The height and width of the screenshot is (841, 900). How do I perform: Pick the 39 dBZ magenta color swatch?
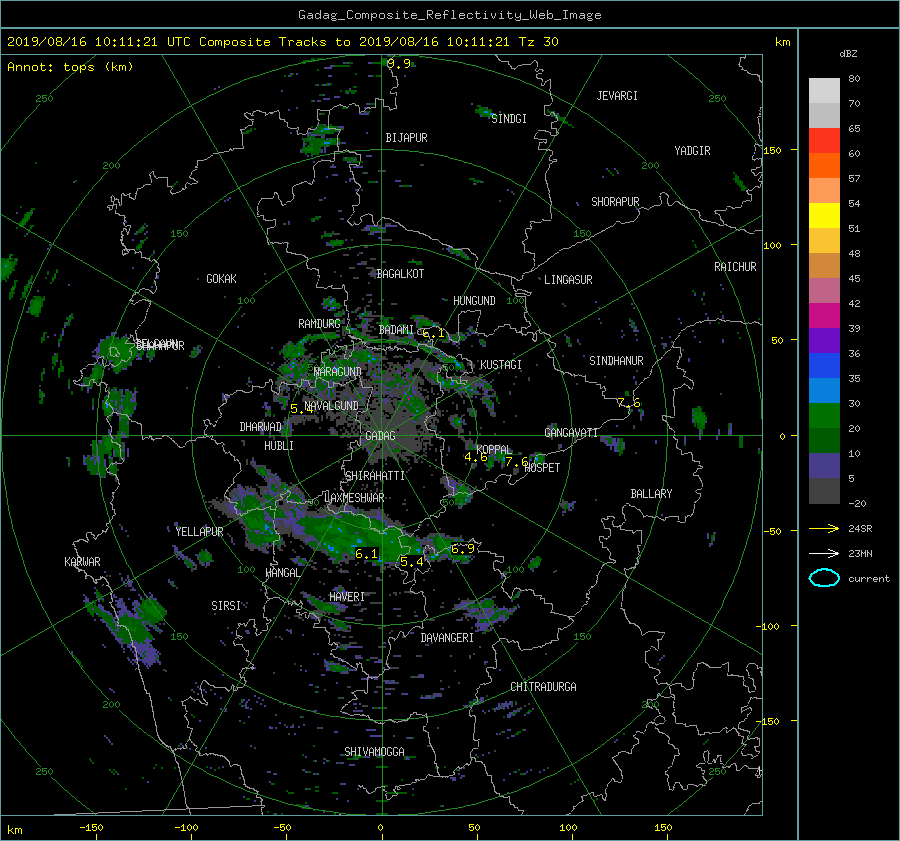tap(824, 315)
